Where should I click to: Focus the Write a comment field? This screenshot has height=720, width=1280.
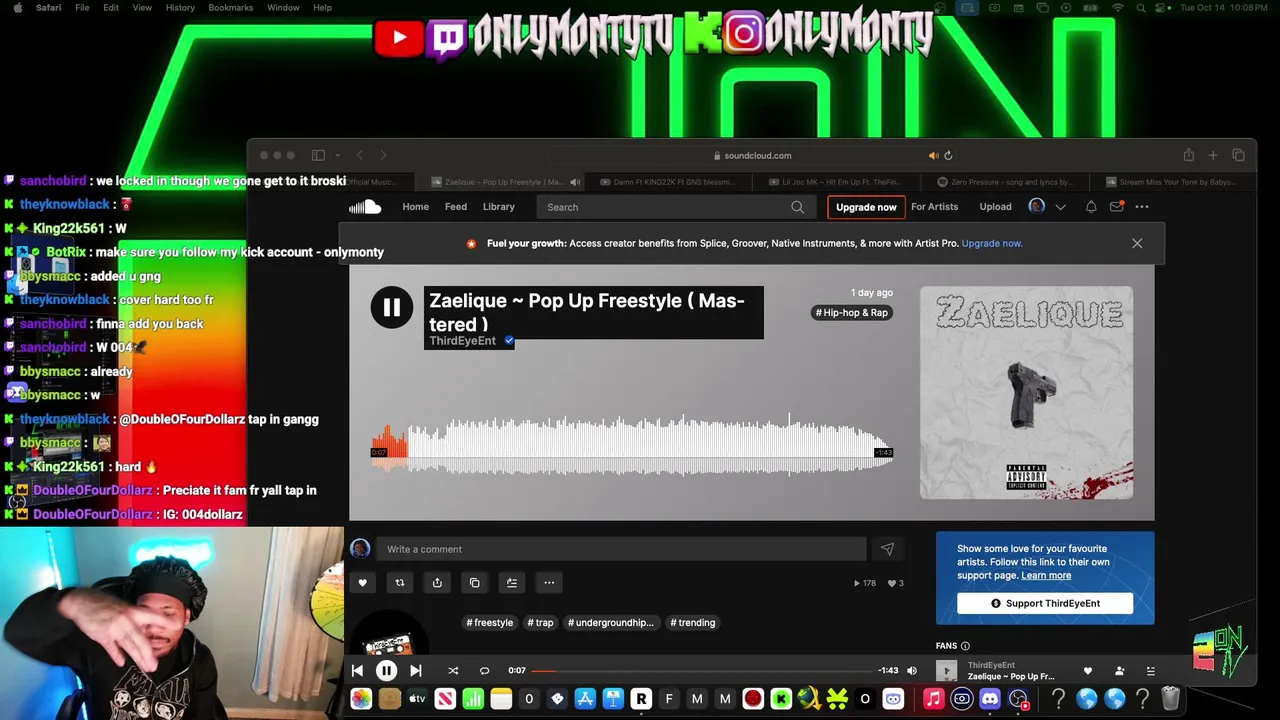(621, 549)
